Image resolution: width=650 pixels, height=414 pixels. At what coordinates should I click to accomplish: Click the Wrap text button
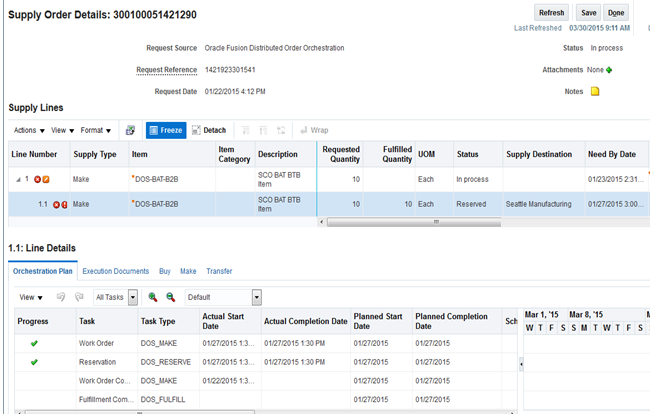click(314, 130)
